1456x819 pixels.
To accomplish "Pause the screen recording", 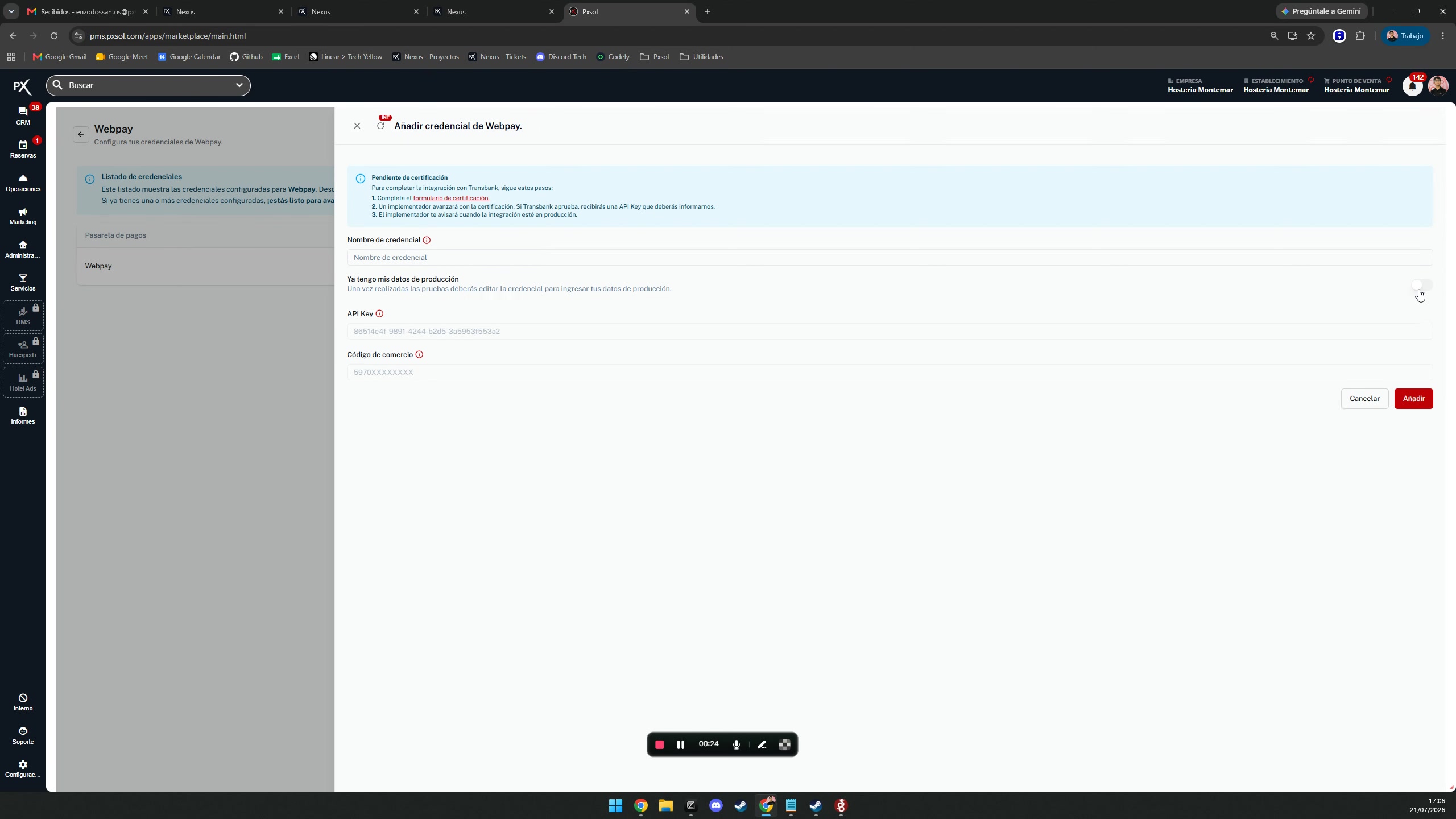I will (x=680, y=744).
